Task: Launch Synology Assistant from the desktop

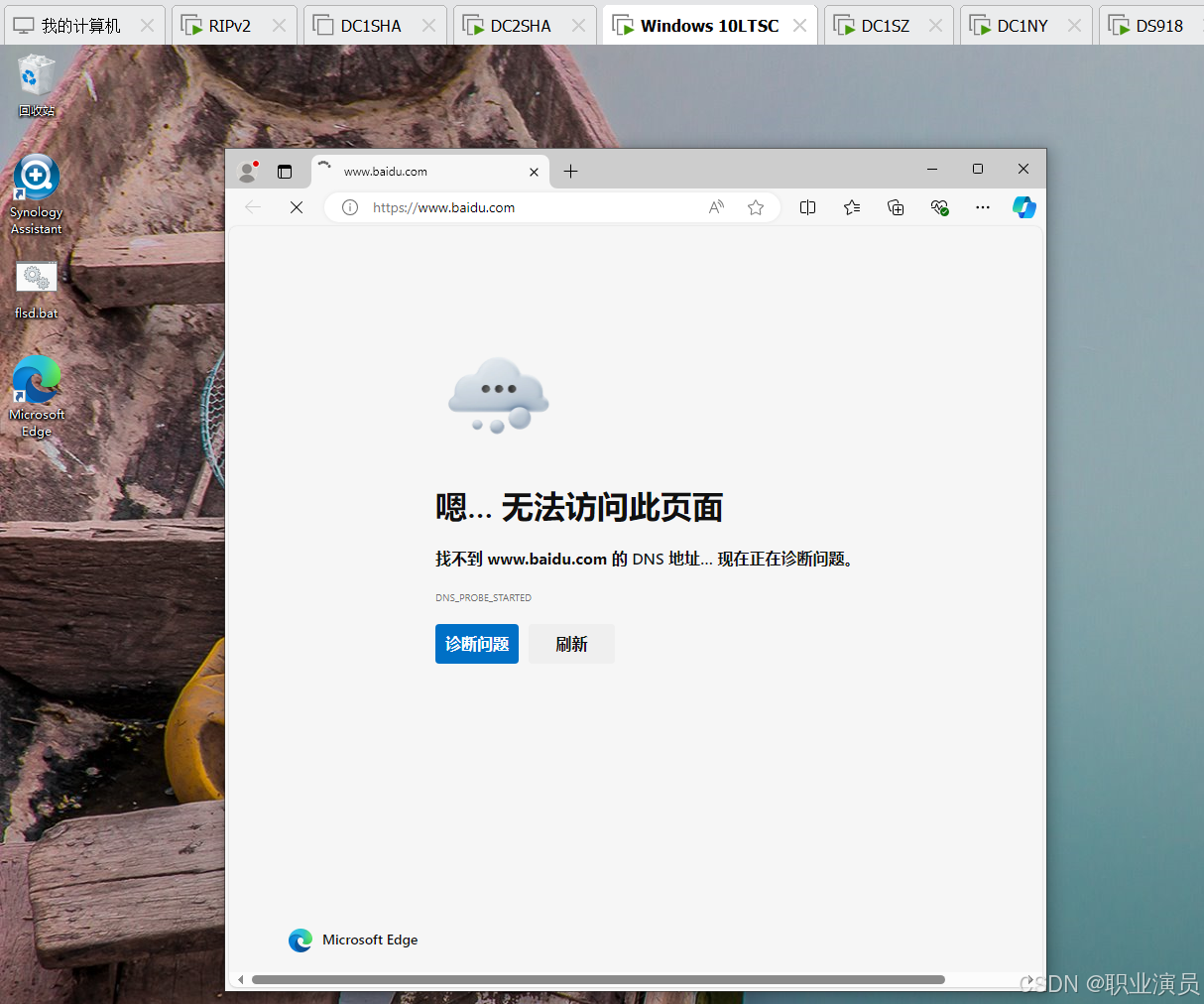Action: [37, 194]
